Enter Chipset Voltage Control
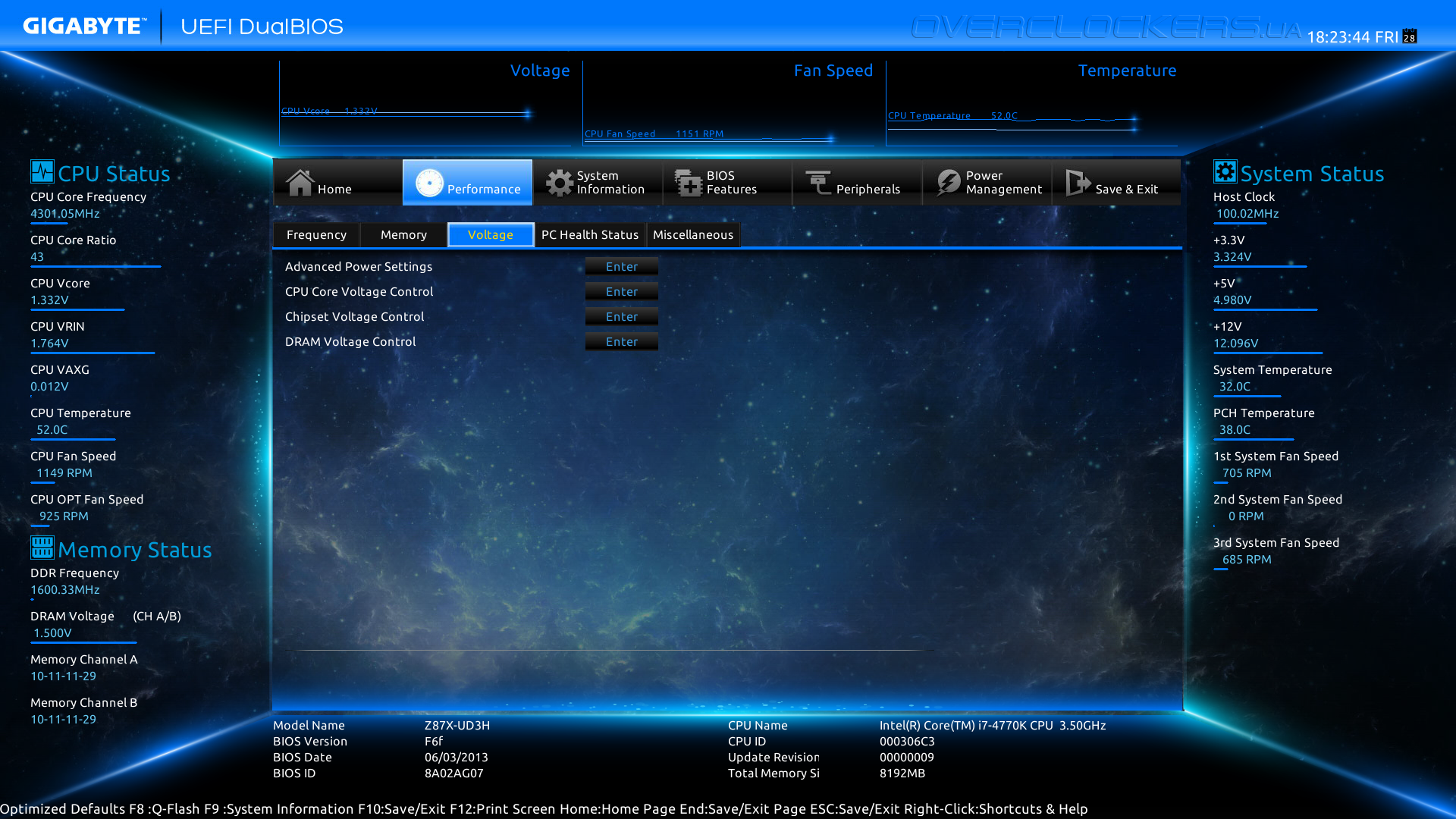1456x819 pixels. [622, 316]
